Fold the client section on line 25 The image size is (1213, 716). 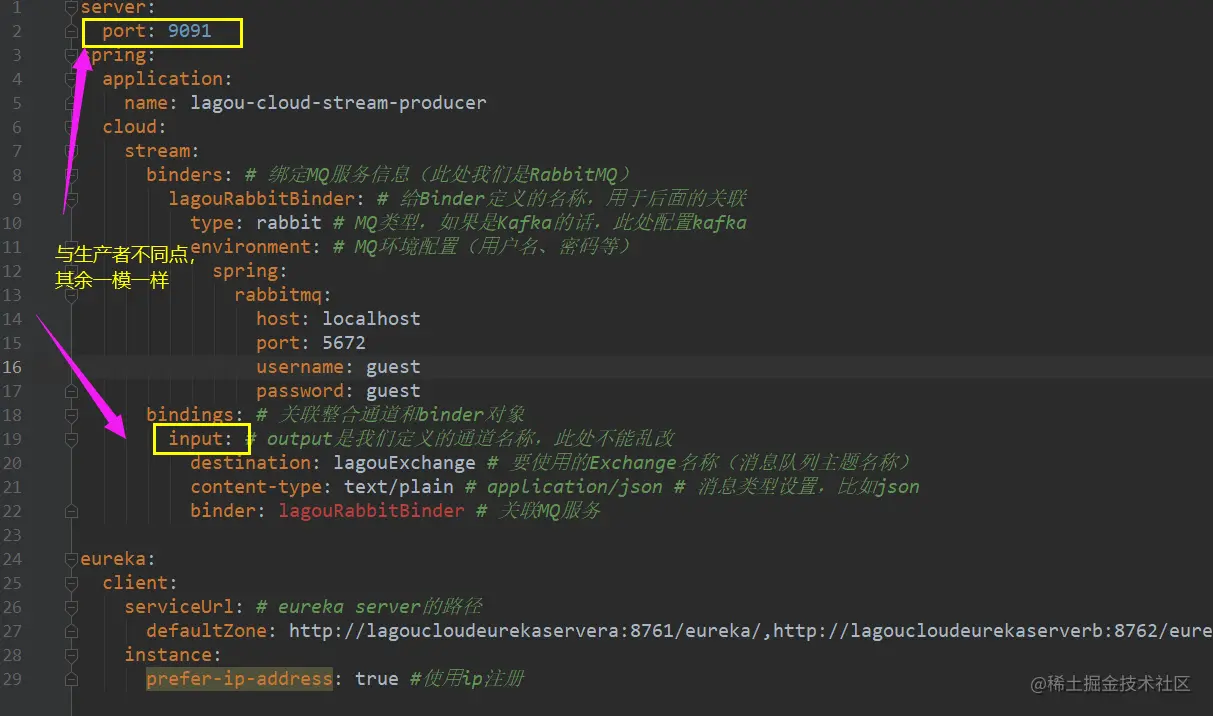[x=70, y=583]
